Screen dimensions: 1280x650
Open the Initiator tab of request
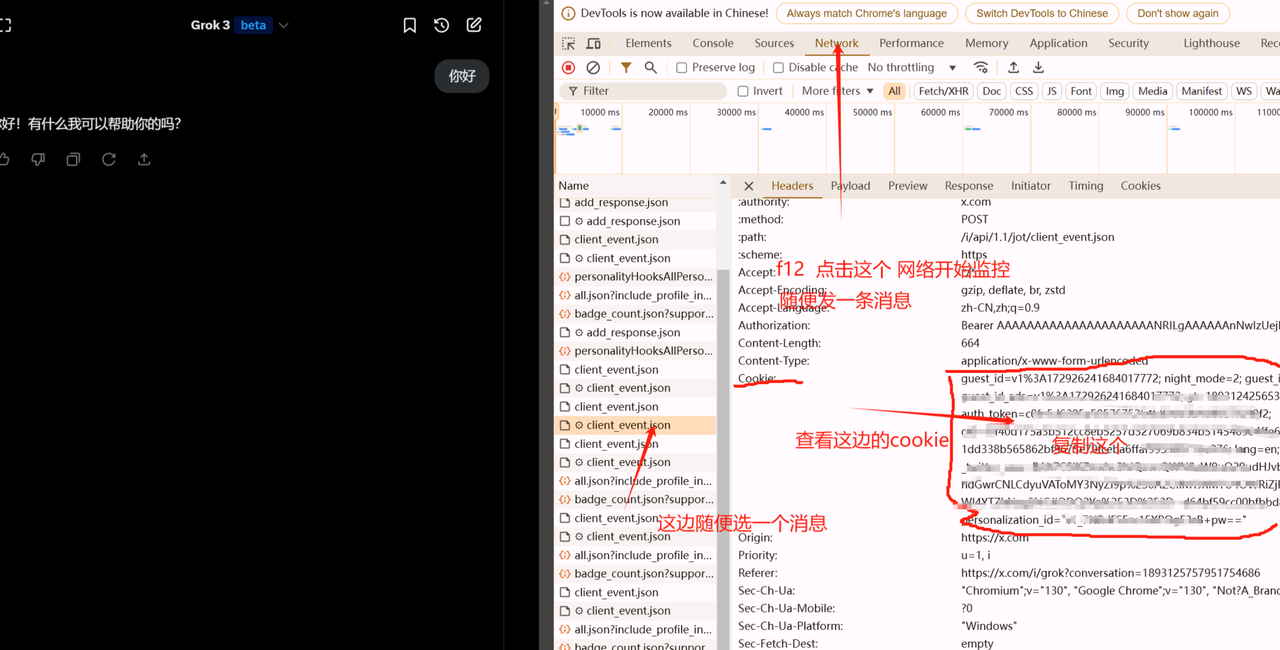tap(1030, 186)
